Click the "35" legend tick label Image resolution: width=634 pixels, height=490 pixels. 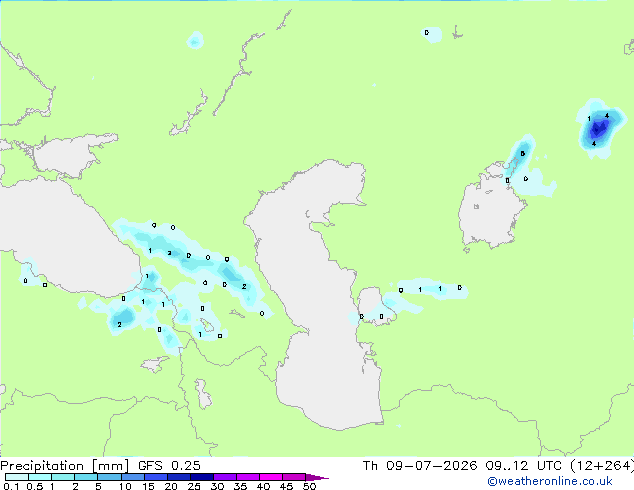pos(240,486)
